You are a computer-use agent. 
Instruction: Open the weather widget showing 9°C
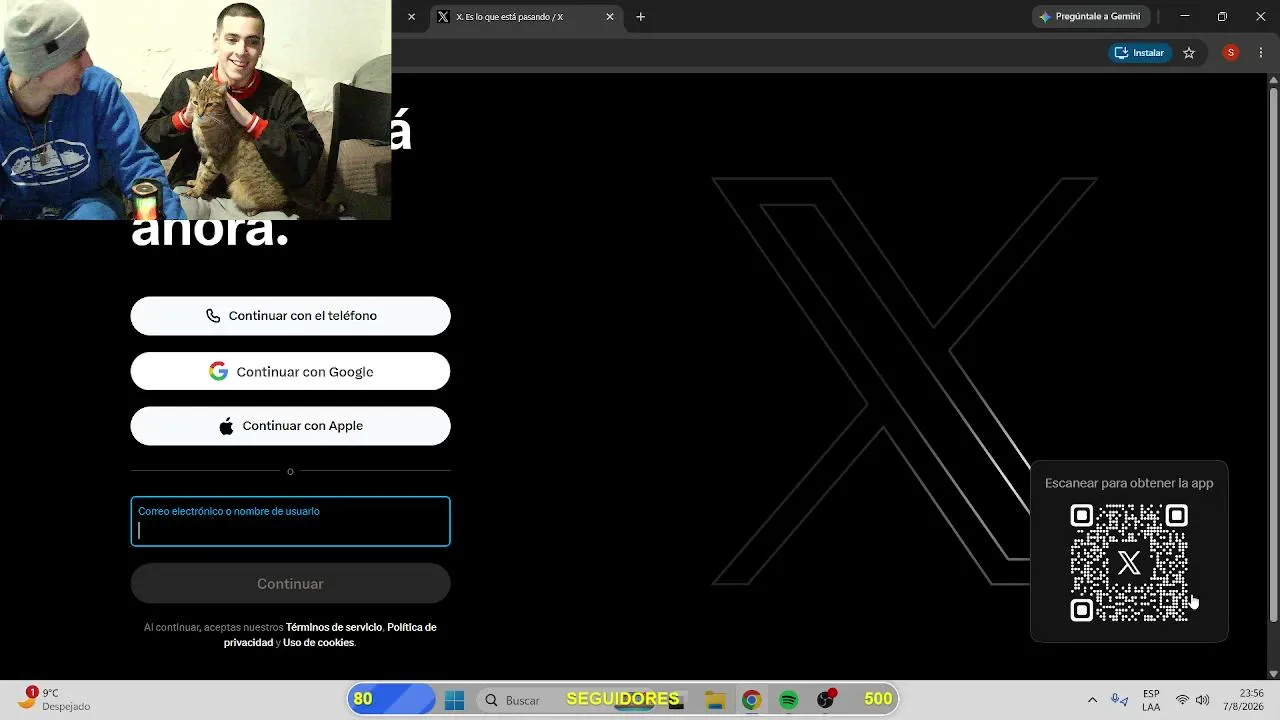[55, 699]
